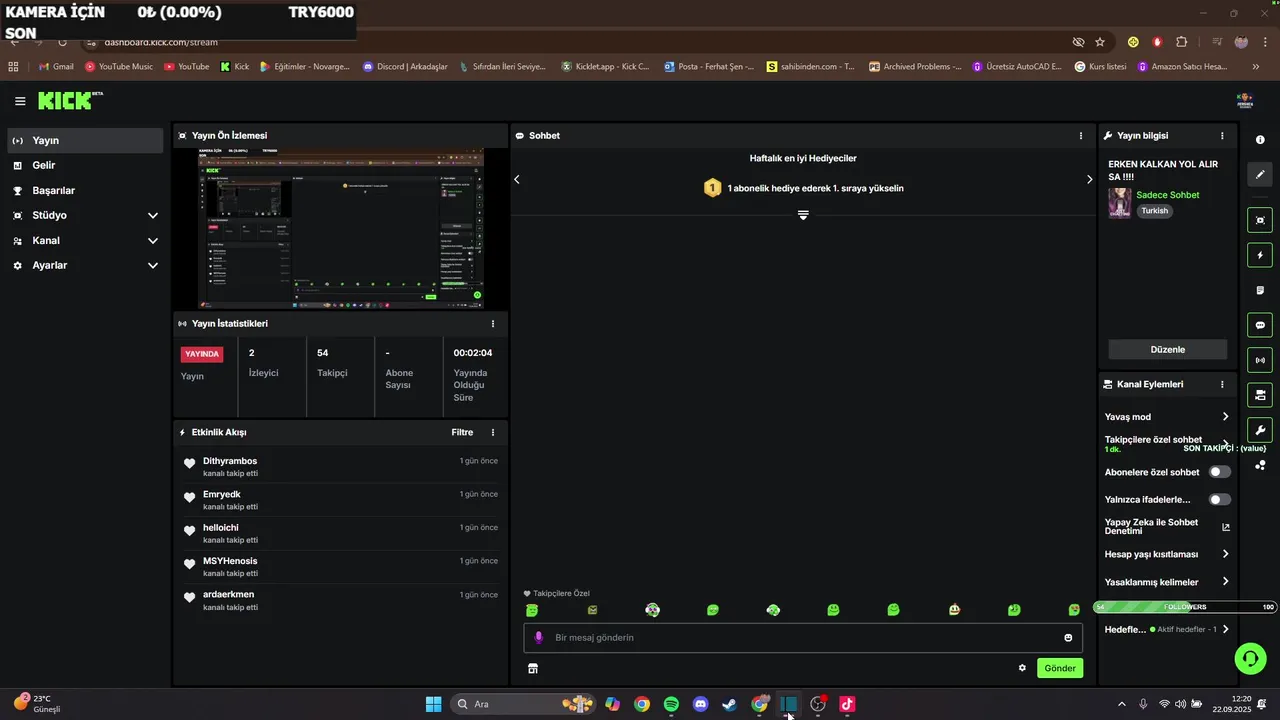Screen dimensions: 1280x720
Task: Click the Sadece Sohbet category link
Action: click(1167, 195)
